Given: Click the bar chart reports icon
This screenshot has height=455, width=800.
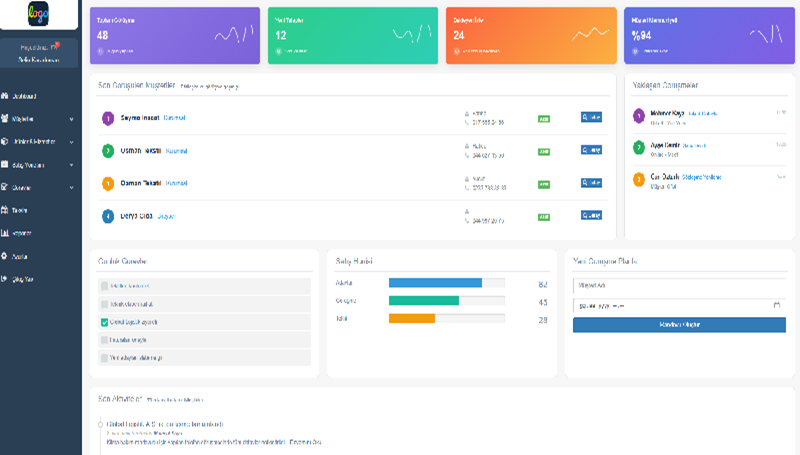Looking at the screenshot, I should pyautogui.click(x=5, y=233).
